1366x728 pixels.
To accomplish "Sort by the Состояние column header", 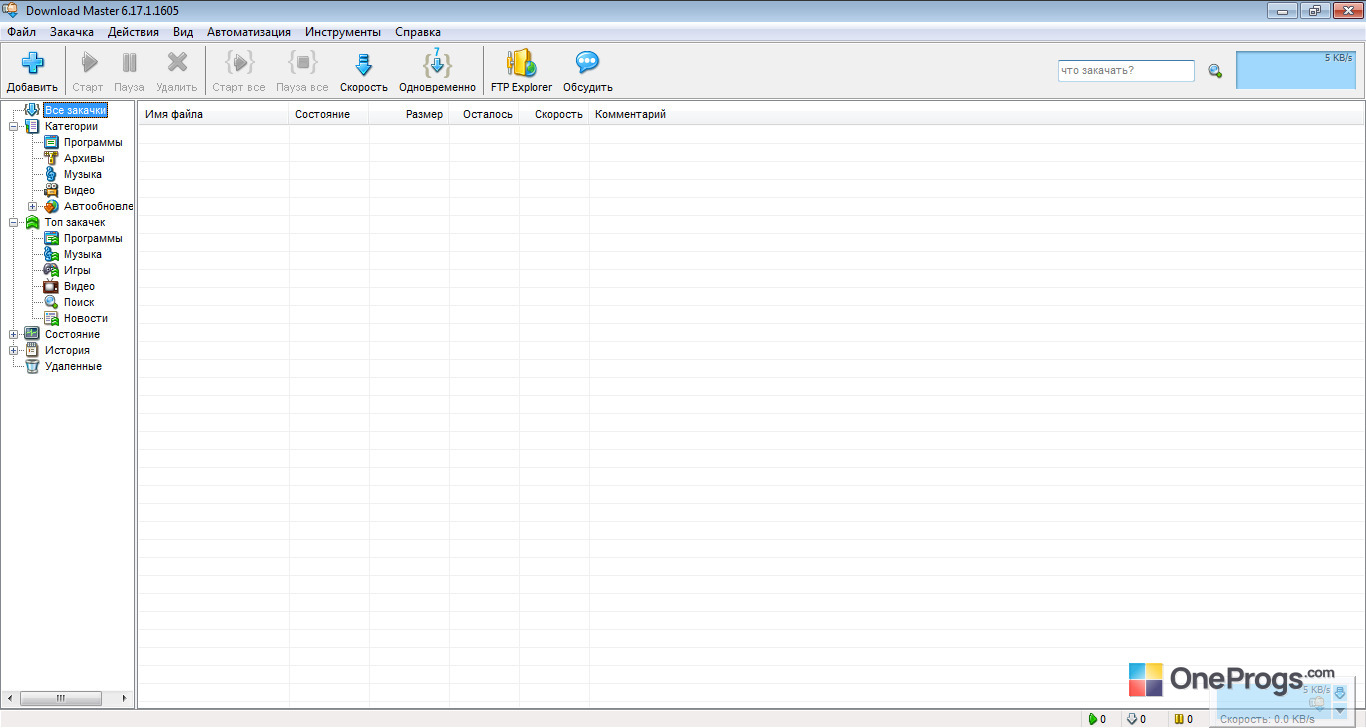I will (329, 114).
